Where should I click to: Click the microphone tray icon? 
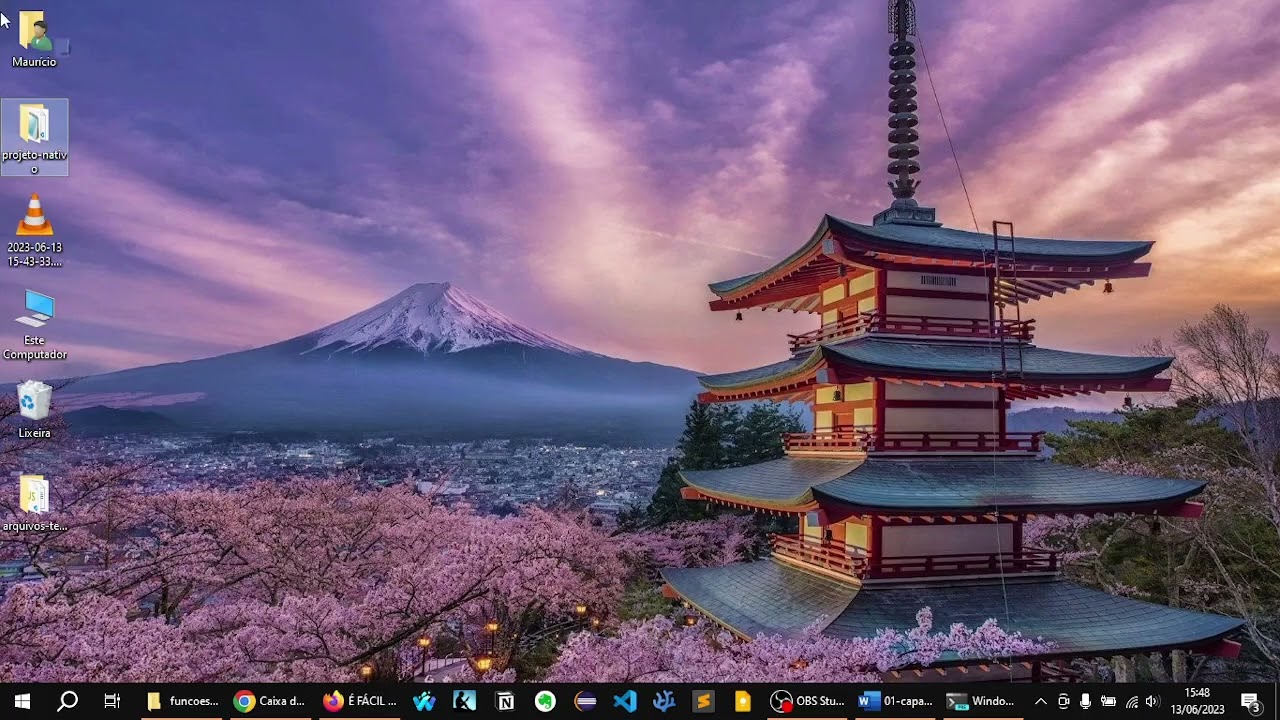click(x=1085, y=701)
